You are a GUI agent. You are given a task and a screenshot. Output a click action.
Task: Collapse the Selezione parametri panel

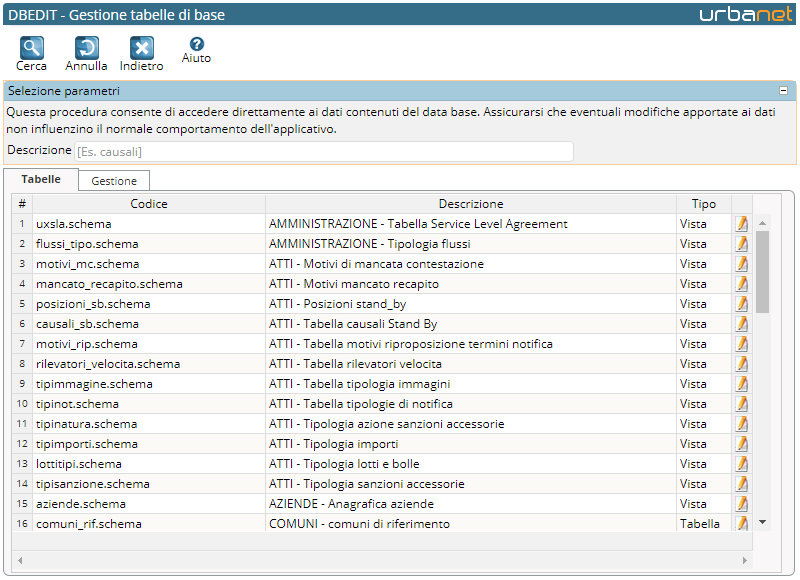(x=783, y=91)
